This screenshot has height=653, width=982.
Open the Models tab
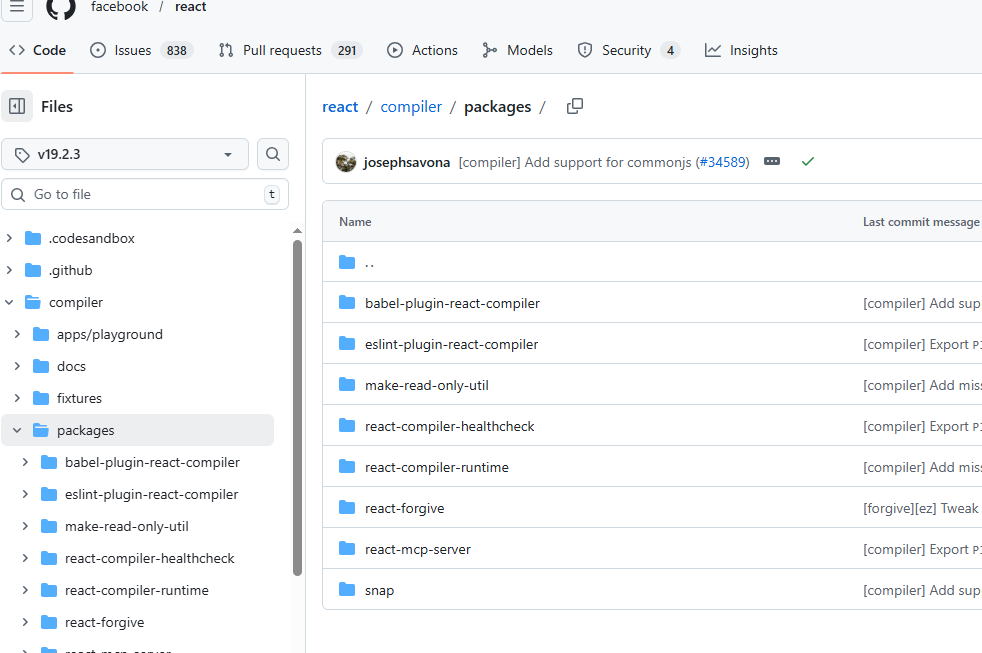coord(517,50)
